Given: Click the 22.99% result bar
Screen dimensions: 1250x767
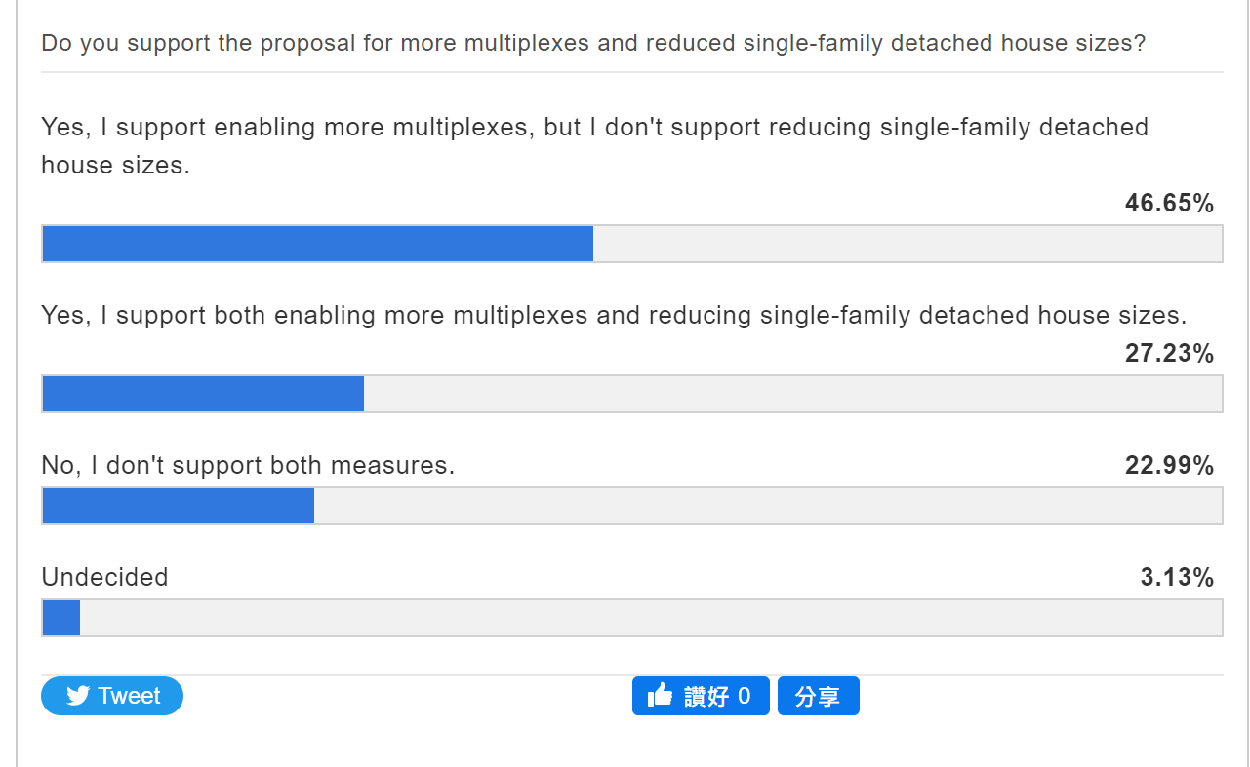Looking at the screenshot, I should (x=632, y=505).
